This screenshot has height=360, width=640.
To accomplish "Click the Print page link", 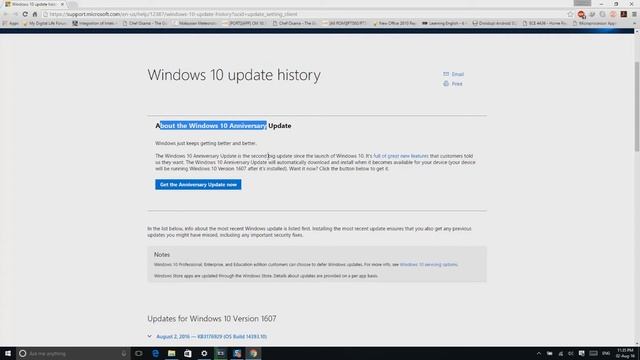I will (x=457, y=84).
